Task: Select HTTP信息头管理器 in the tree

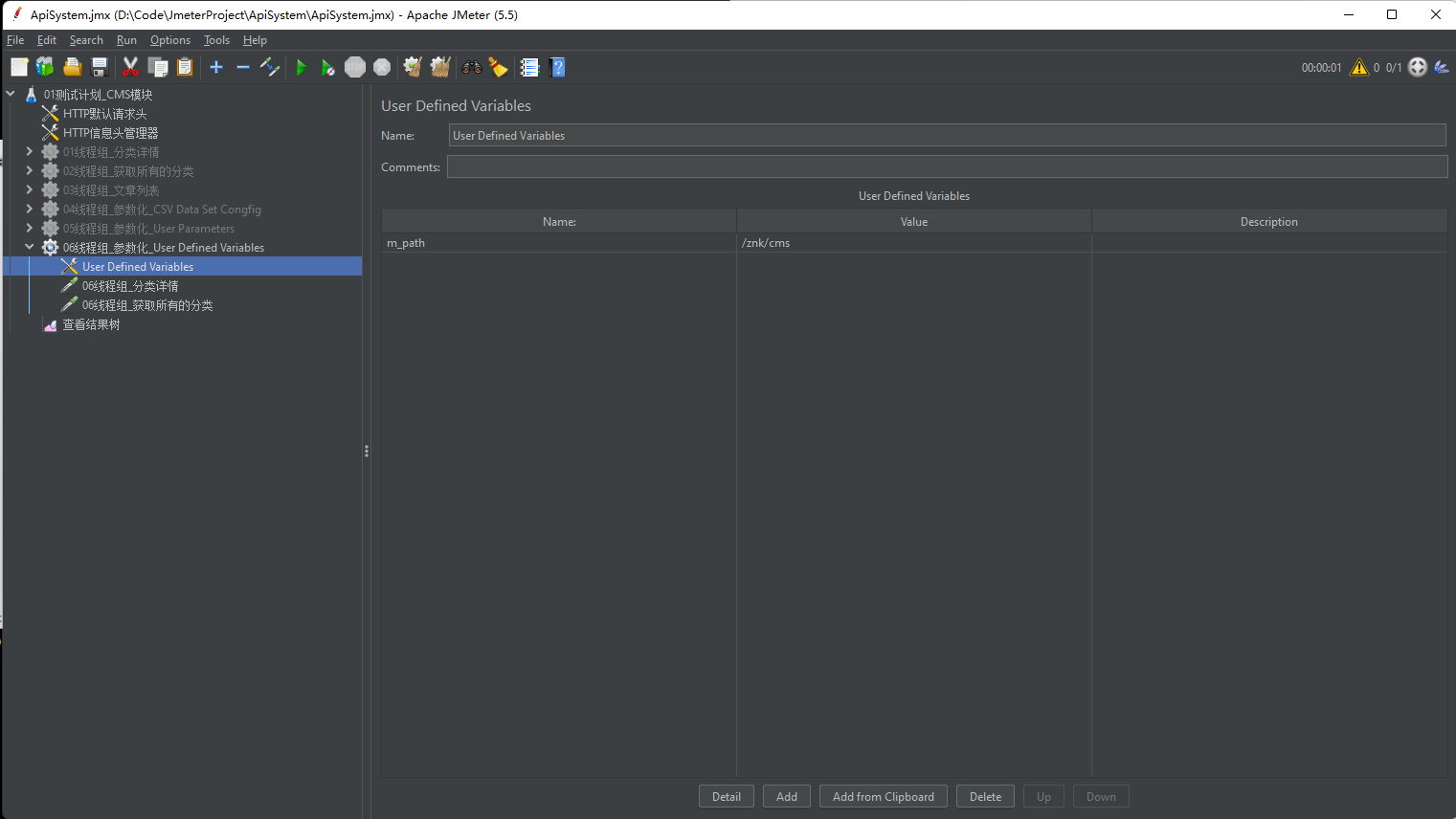Action: pos(110,133)
